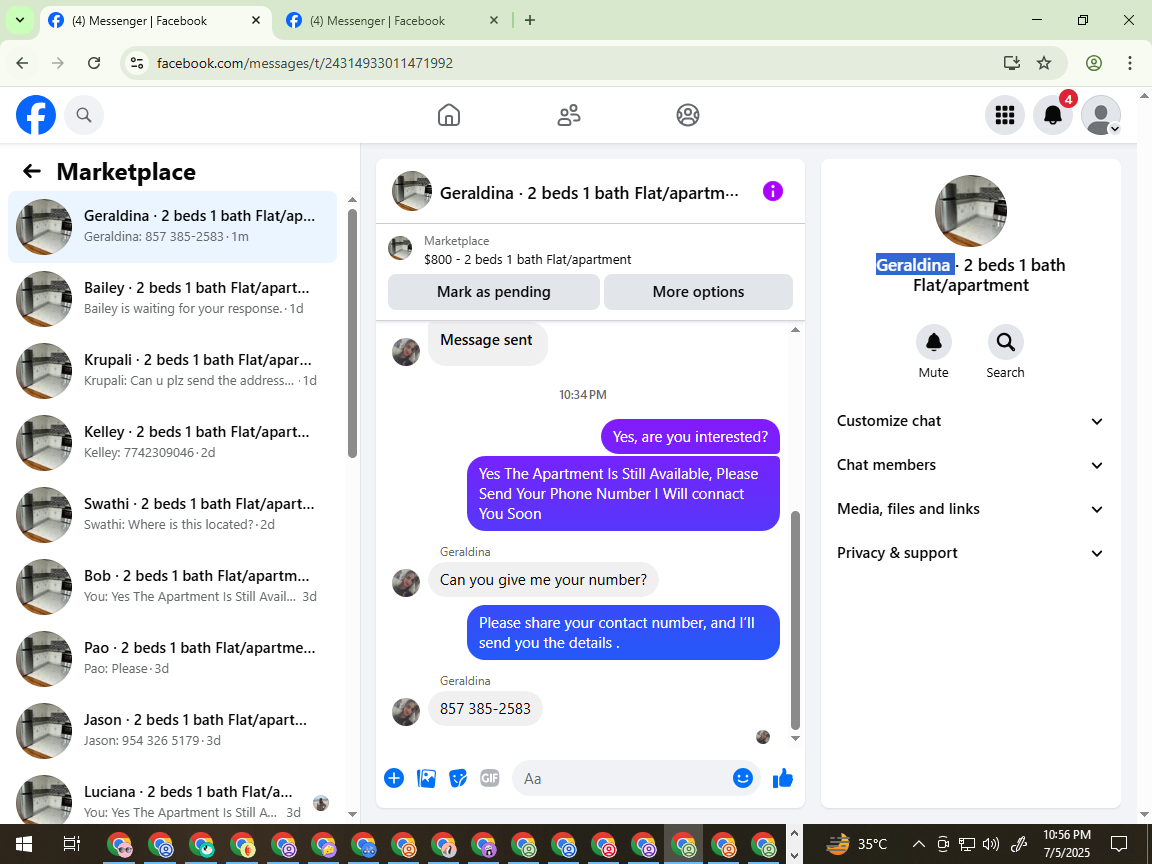Go back using the browser back arrow
1152x864 pixels.
[23, 63]
